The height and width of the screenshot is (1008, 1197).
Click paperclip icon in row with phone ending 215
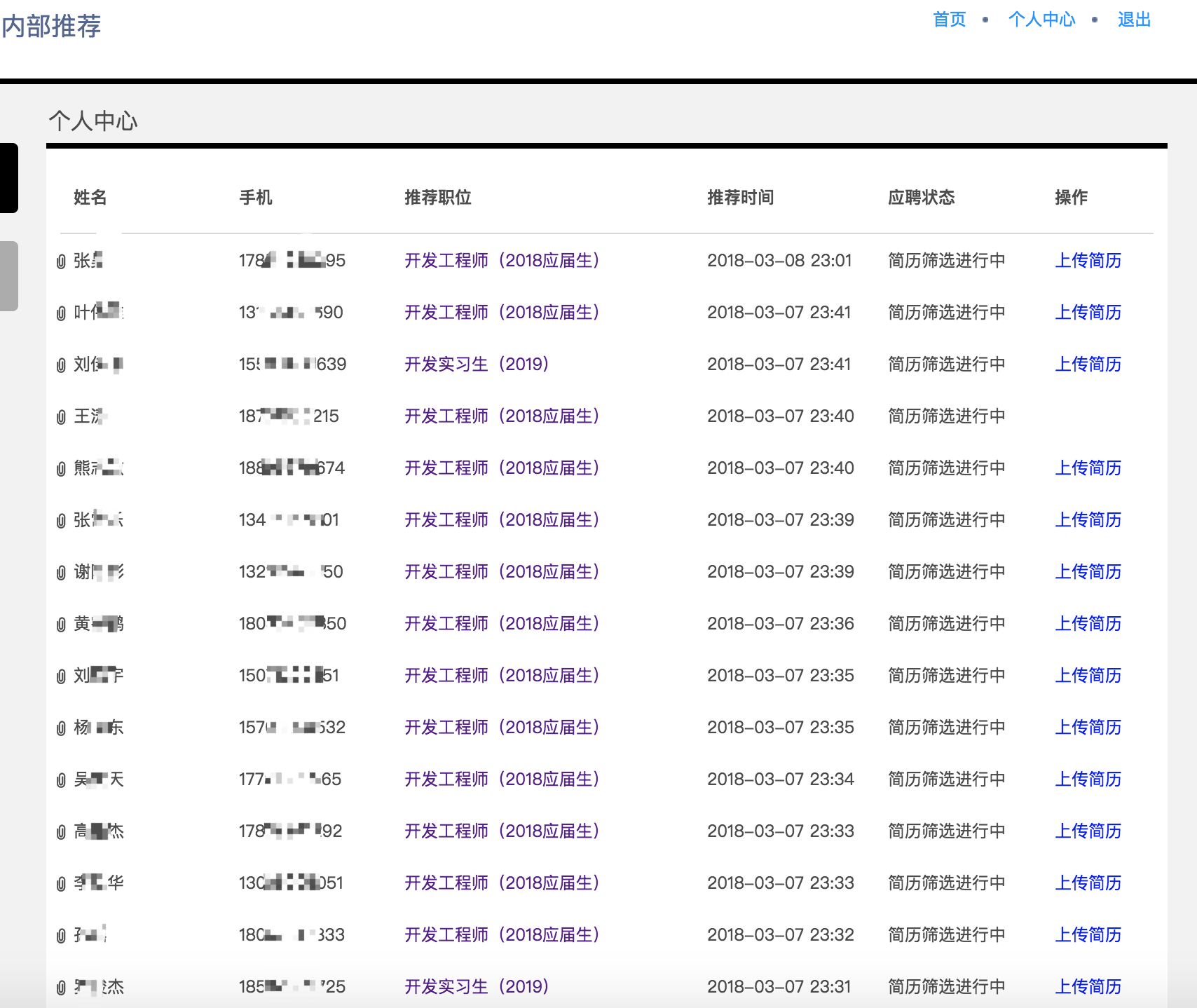61,417
